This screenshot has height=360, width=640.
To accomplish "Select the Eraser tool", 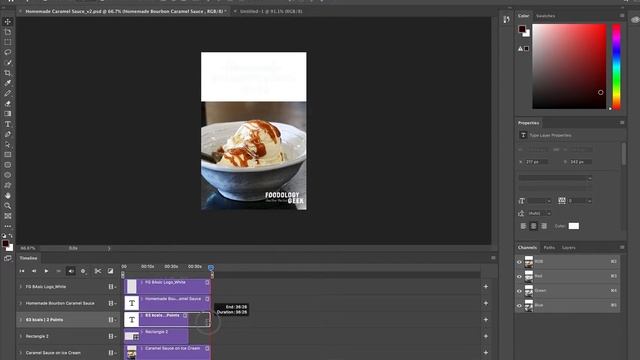I will pyautogui.click(x=7, y=104).
